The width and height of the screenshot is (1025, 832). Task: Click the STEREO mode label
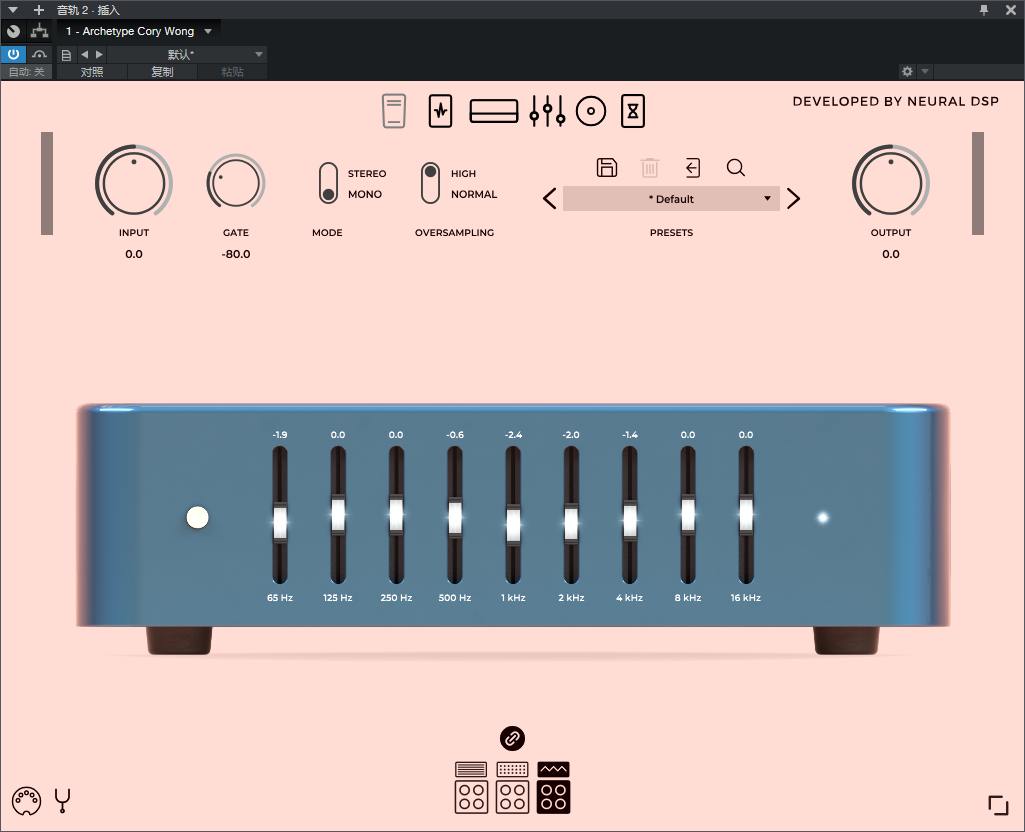click(x=367, y=174)
